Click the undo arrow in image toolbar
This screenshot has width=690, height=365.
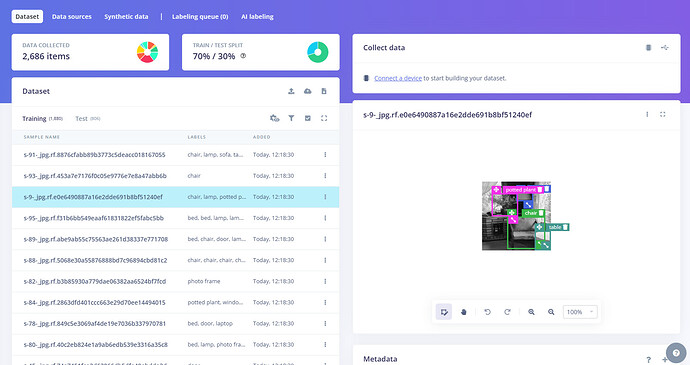click(x=488, y=312)
